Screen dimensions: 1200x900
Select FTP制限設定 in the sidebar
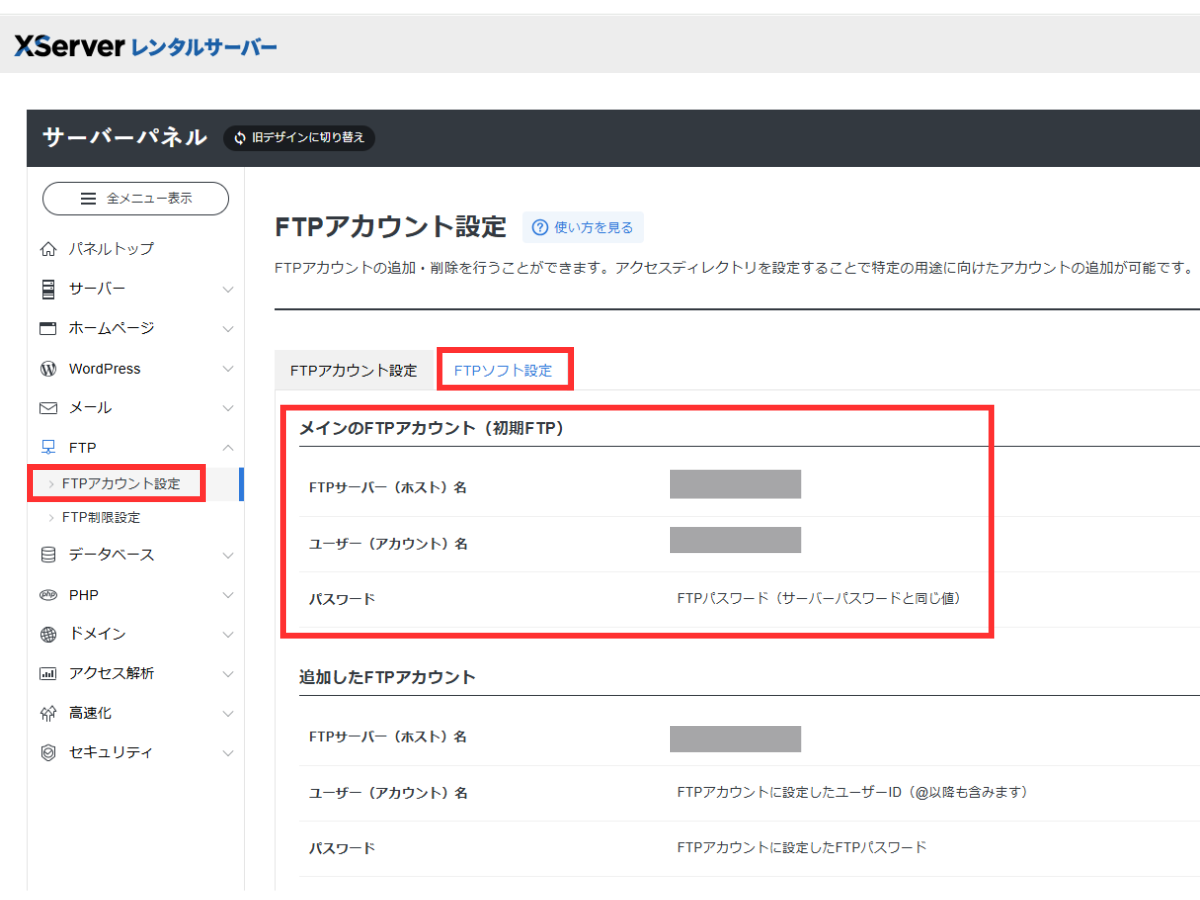(101, 518)
